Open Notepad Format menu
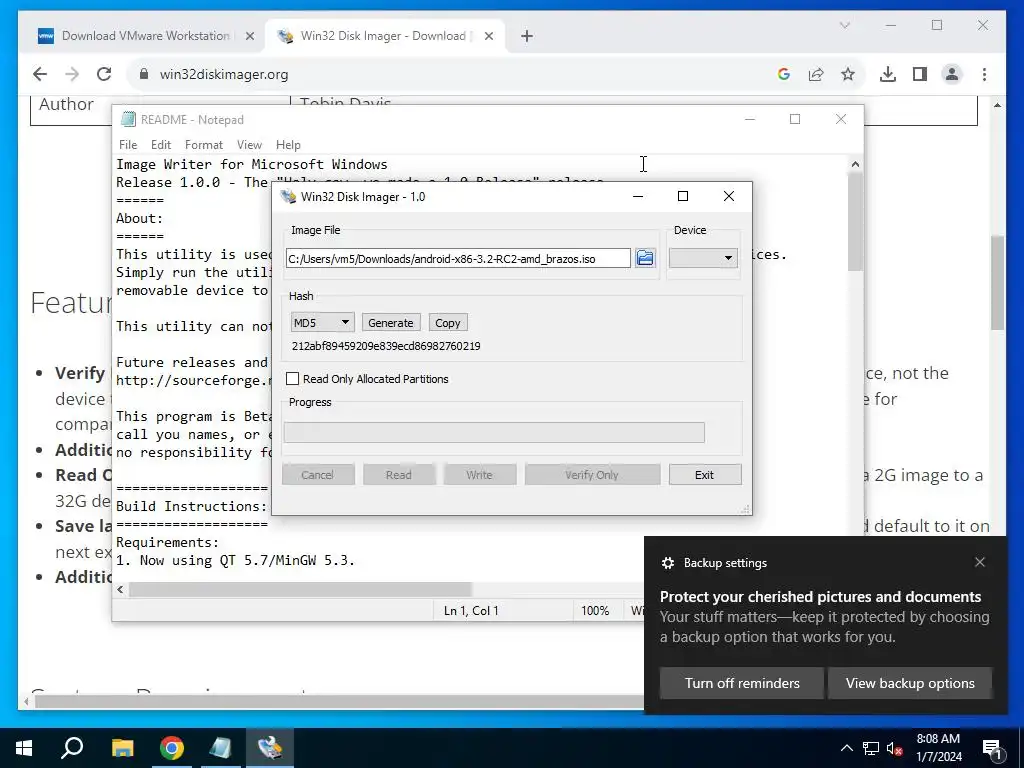This screenshot has height=768, width=1024. pyautogui.click(x=204, y=144)
